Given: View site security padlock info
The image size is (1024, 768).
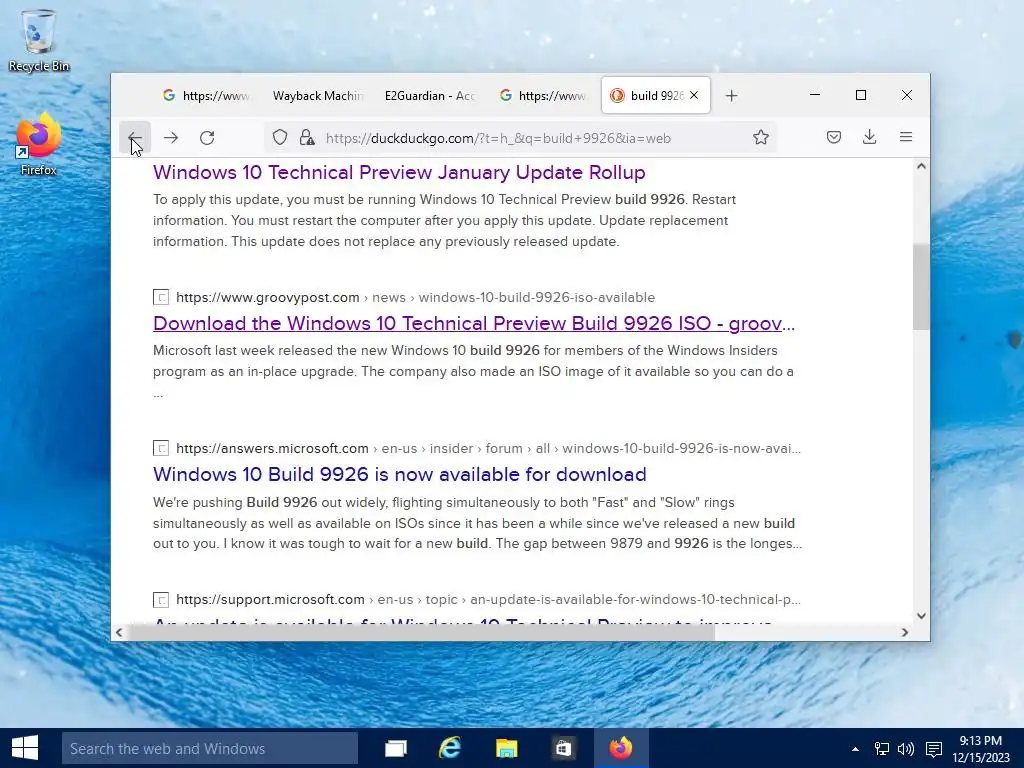Looking at the screenshot, I should pyautogui.click(x=307, y=138).
